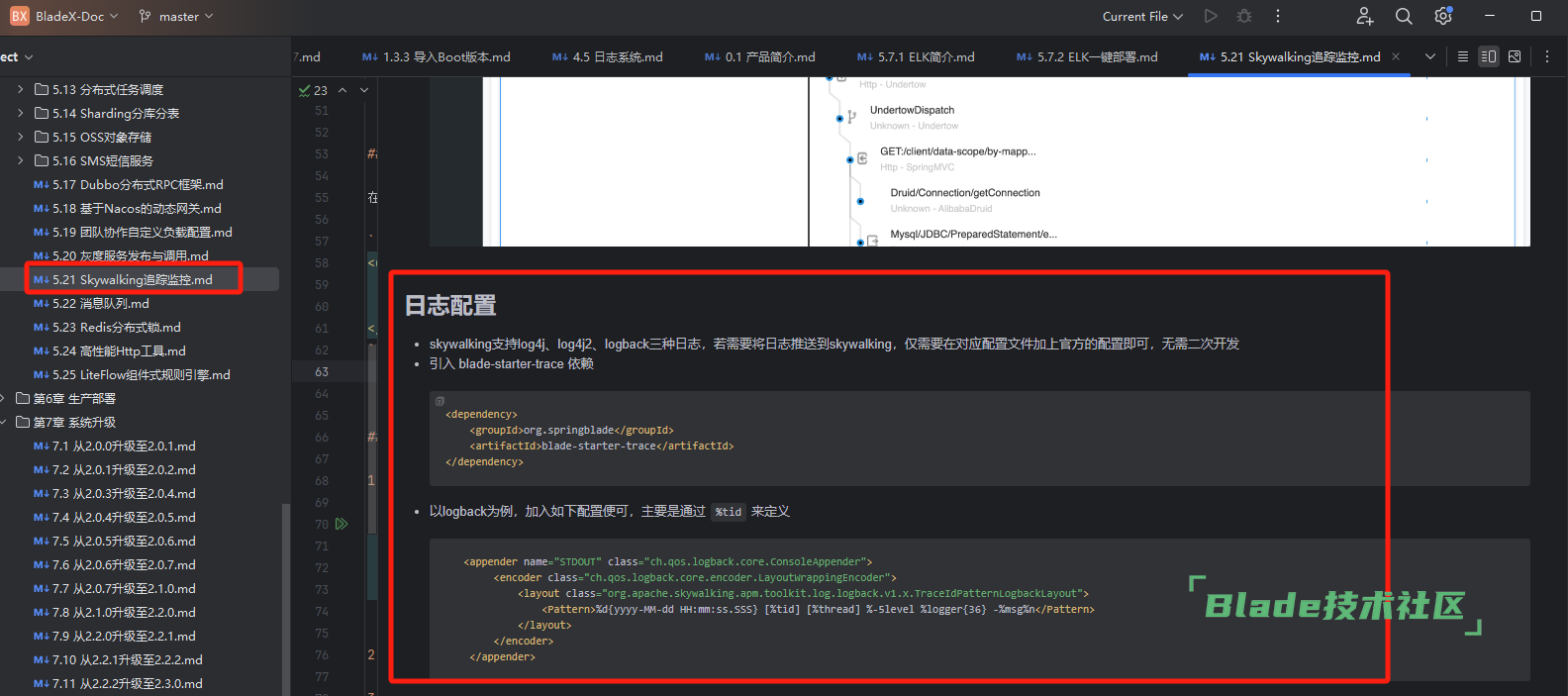Open 7.9 从2.2.0升级至2.2.1.md file

coord(115,636)
